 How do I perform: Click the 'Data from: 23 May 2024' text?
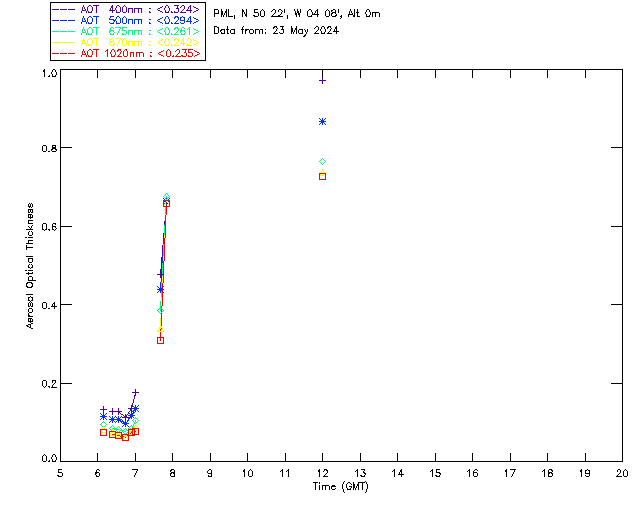pos(276,31)
